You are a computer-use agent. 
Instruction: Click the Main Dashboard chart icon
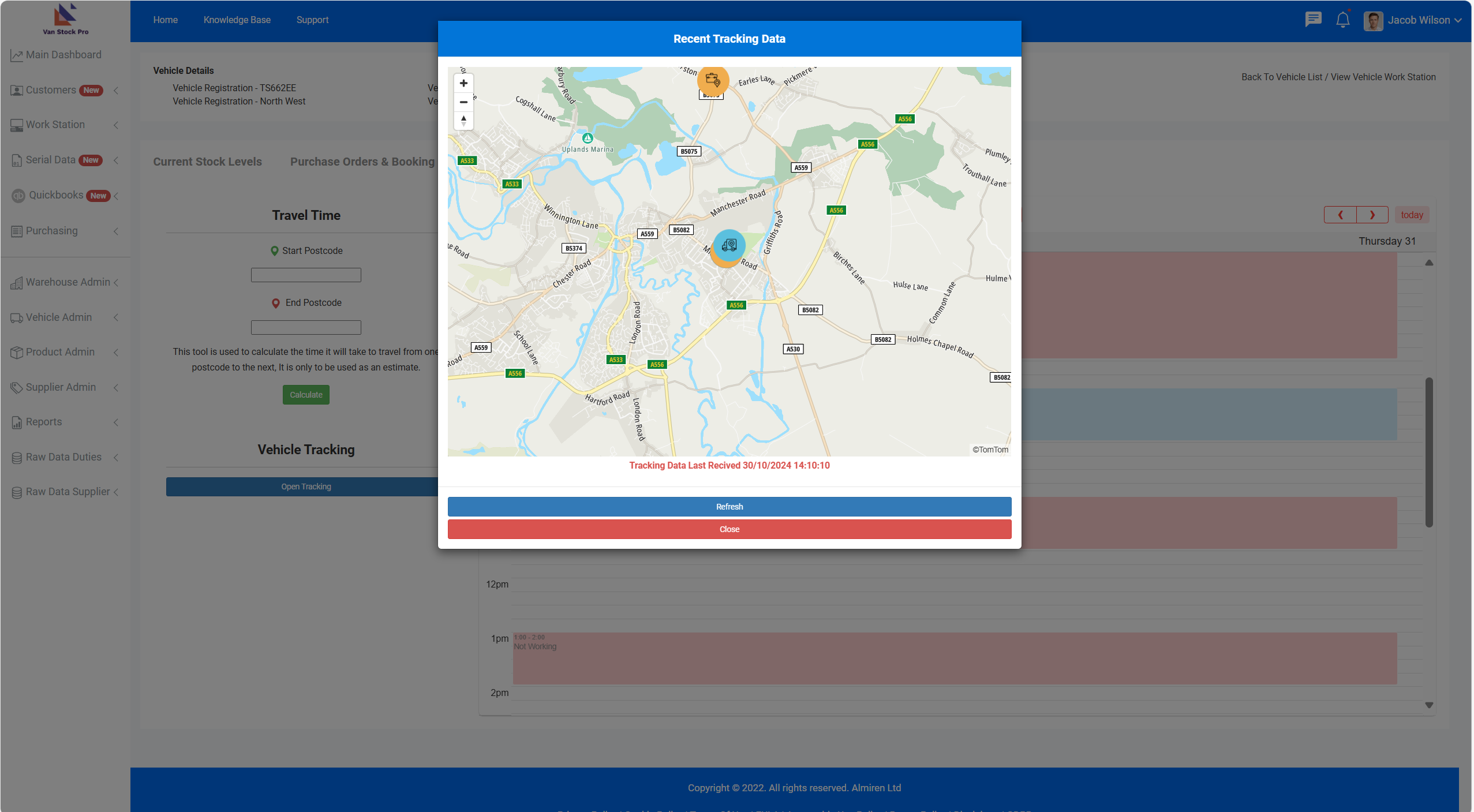click(x=17, y=55)
